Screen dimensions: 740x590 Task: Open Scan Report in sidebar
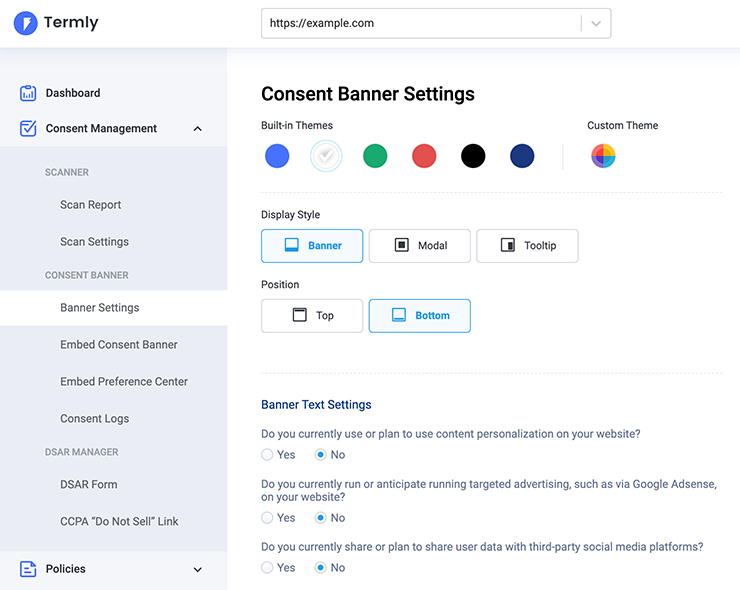pyautogui.click(x=91, y=205)
